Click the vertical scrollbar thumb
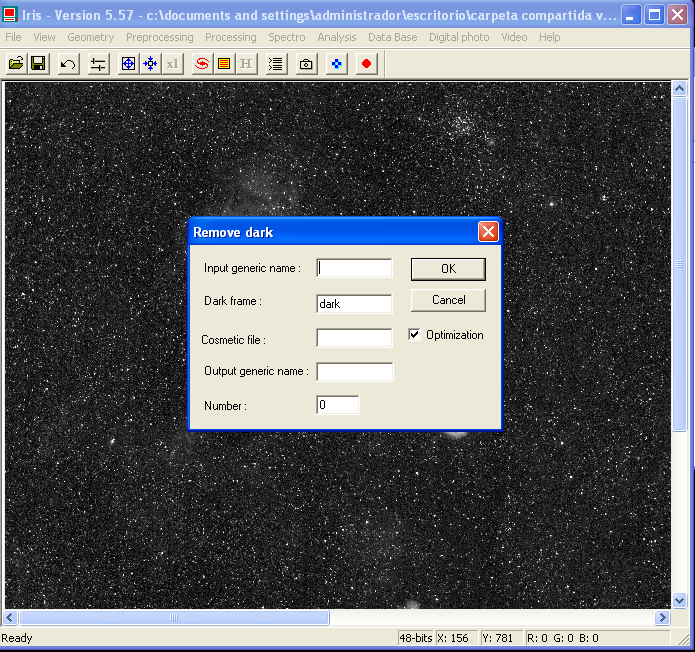The height and width of the screenshot is (652, 695). (679, 264)
